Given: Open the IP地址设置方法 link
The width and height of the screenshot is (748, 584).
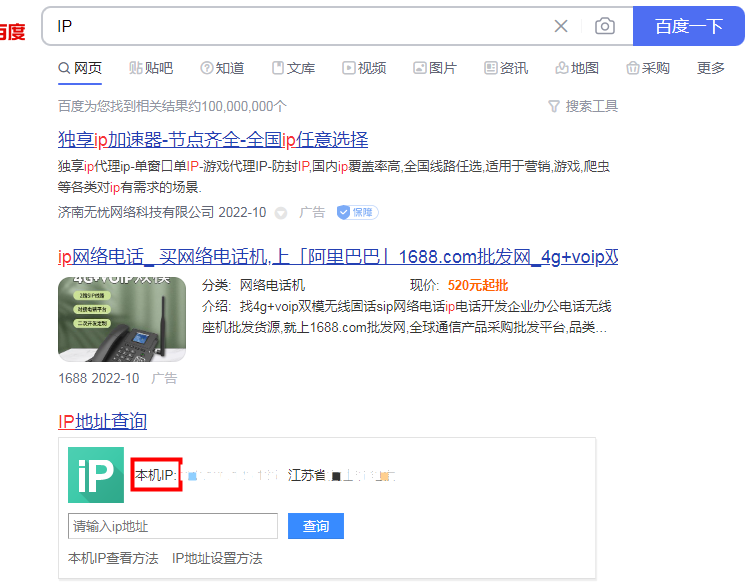Looking at the screenshot, I should 217,558.
